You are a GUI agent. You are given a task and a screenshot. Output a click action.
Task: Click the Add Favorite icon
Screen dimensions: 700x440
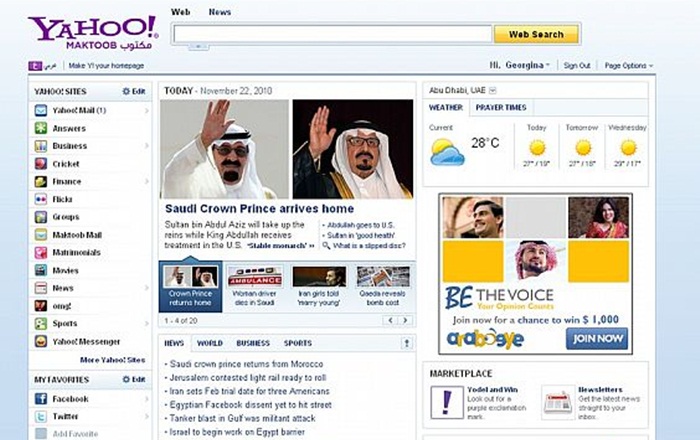coord(41,434)
